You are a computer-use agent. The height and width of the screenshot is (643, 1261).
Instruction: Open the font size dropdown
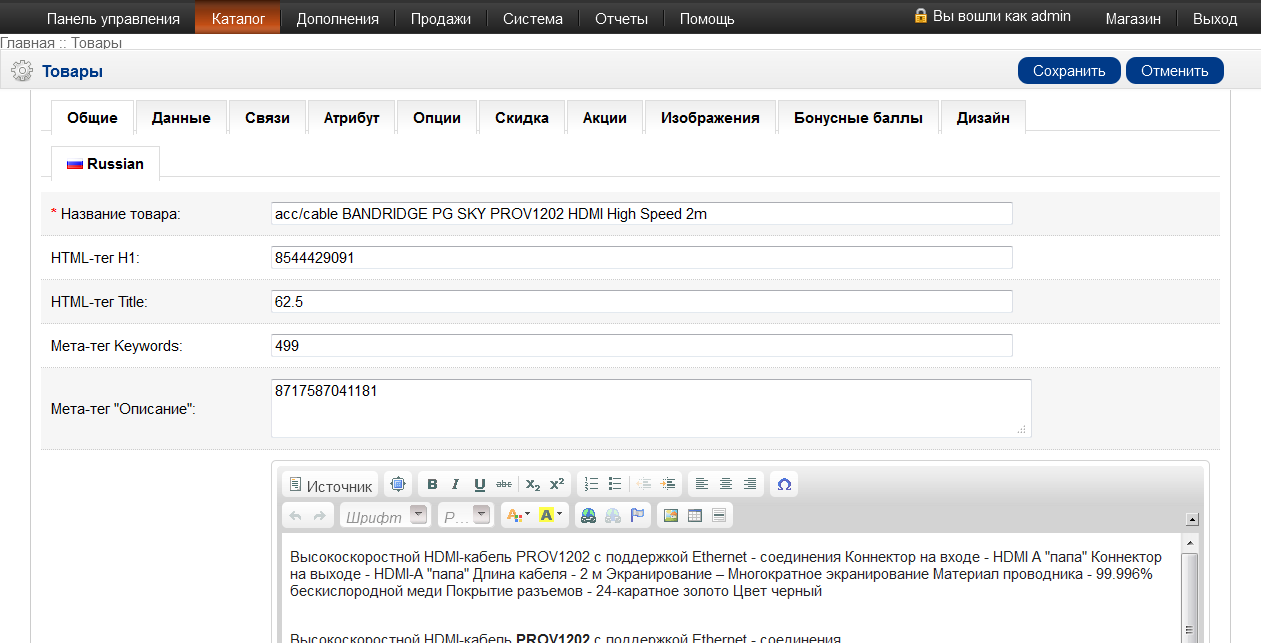467,515
